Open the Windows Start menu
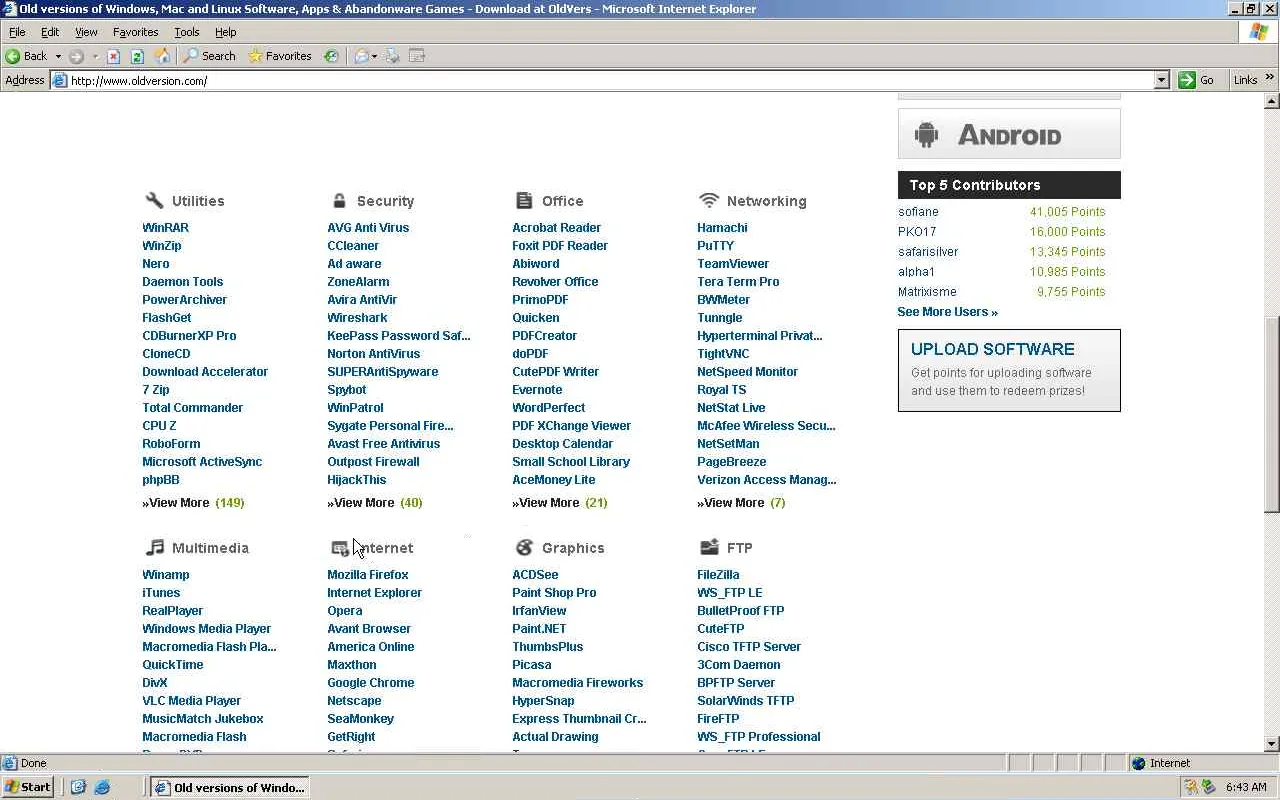Image resolution: width=1280 pixels, height=800 pixels. [x=28, y=787]
